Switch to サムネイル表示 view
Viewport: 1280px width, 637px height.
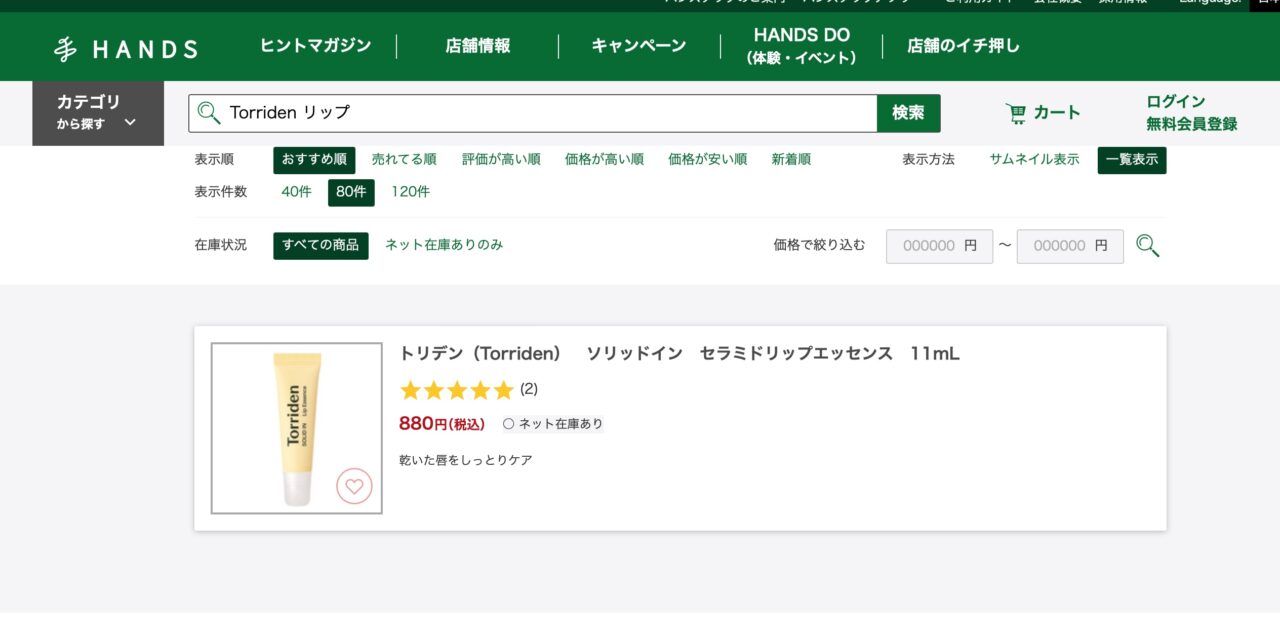click(x=1034, y=160)
